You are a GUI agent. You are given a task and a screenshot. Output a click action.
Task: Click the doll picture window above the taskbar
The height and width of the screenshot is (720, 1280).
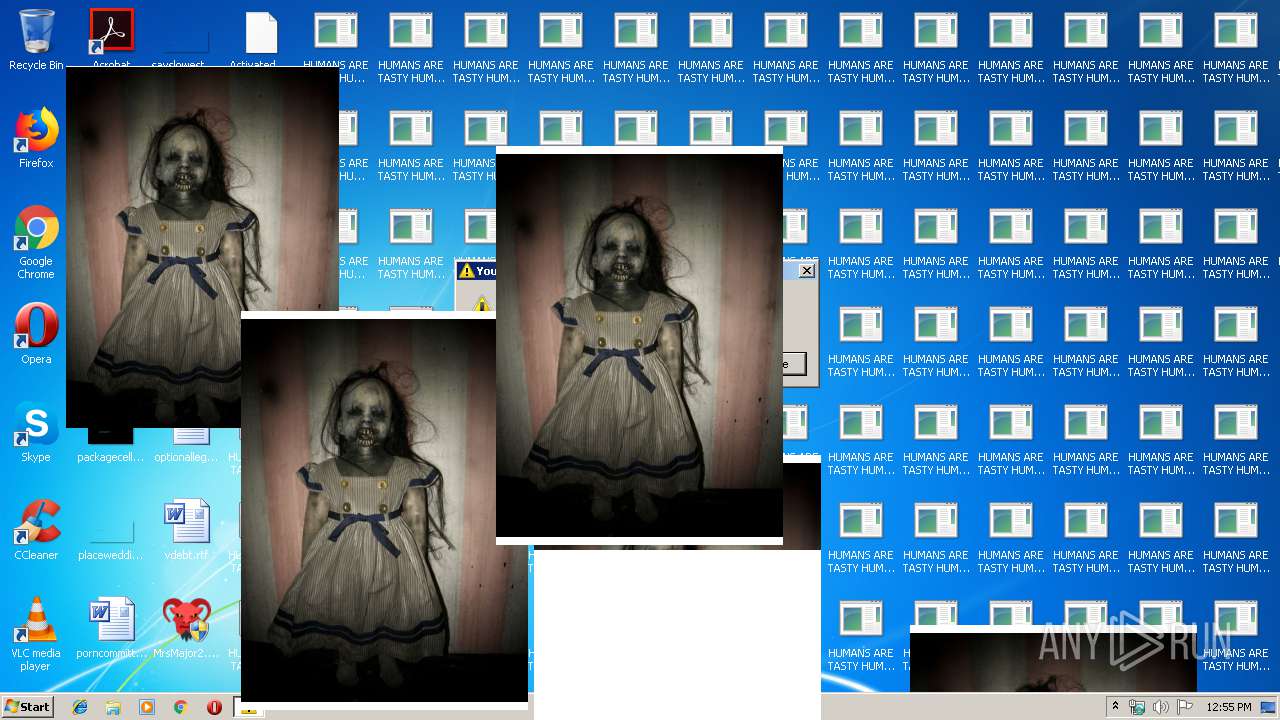(384, 510)
